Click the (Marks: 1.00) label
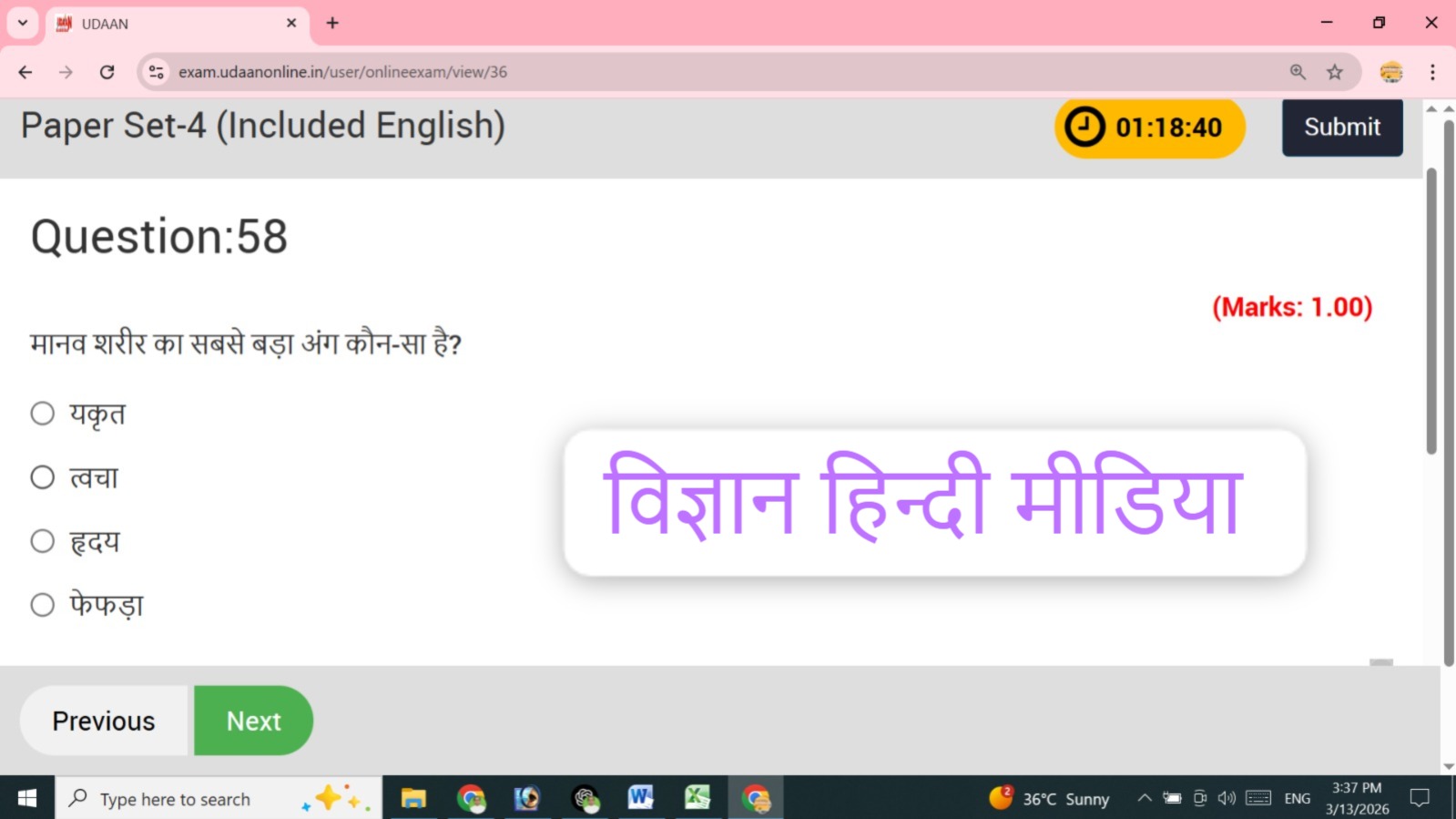The height and width of the screenshot is (819, 1456). 1292,307
